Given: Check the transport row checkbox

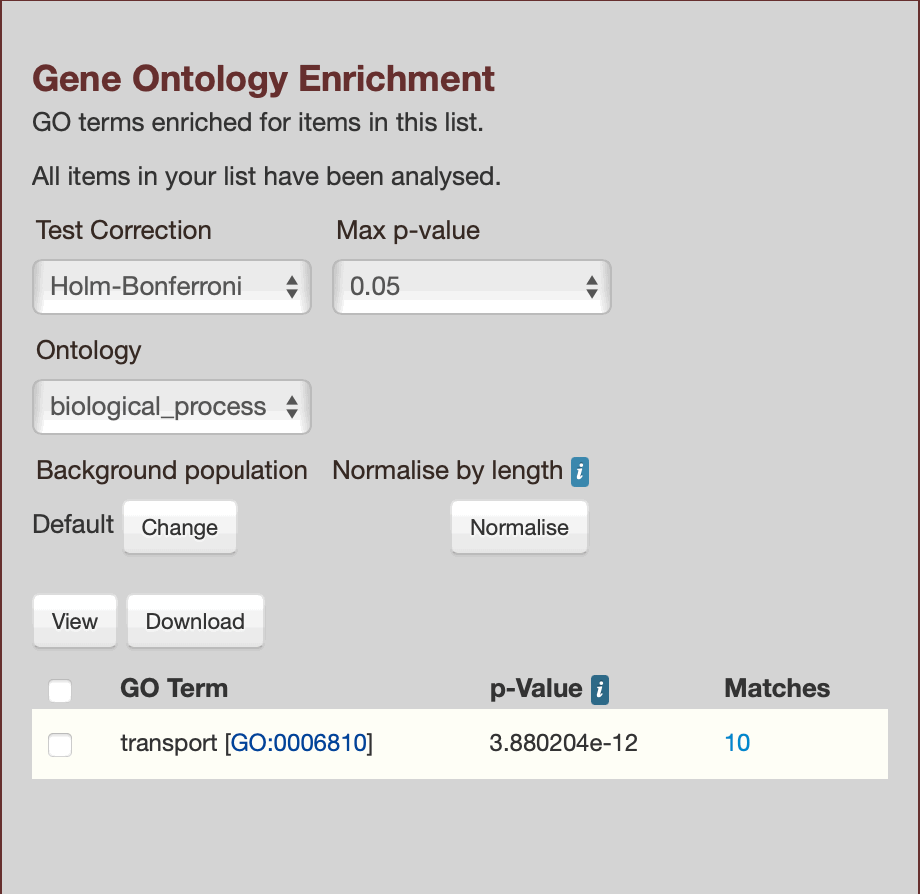Looking at the screenshot, I should pyautogui.click(x=60, y=744).
